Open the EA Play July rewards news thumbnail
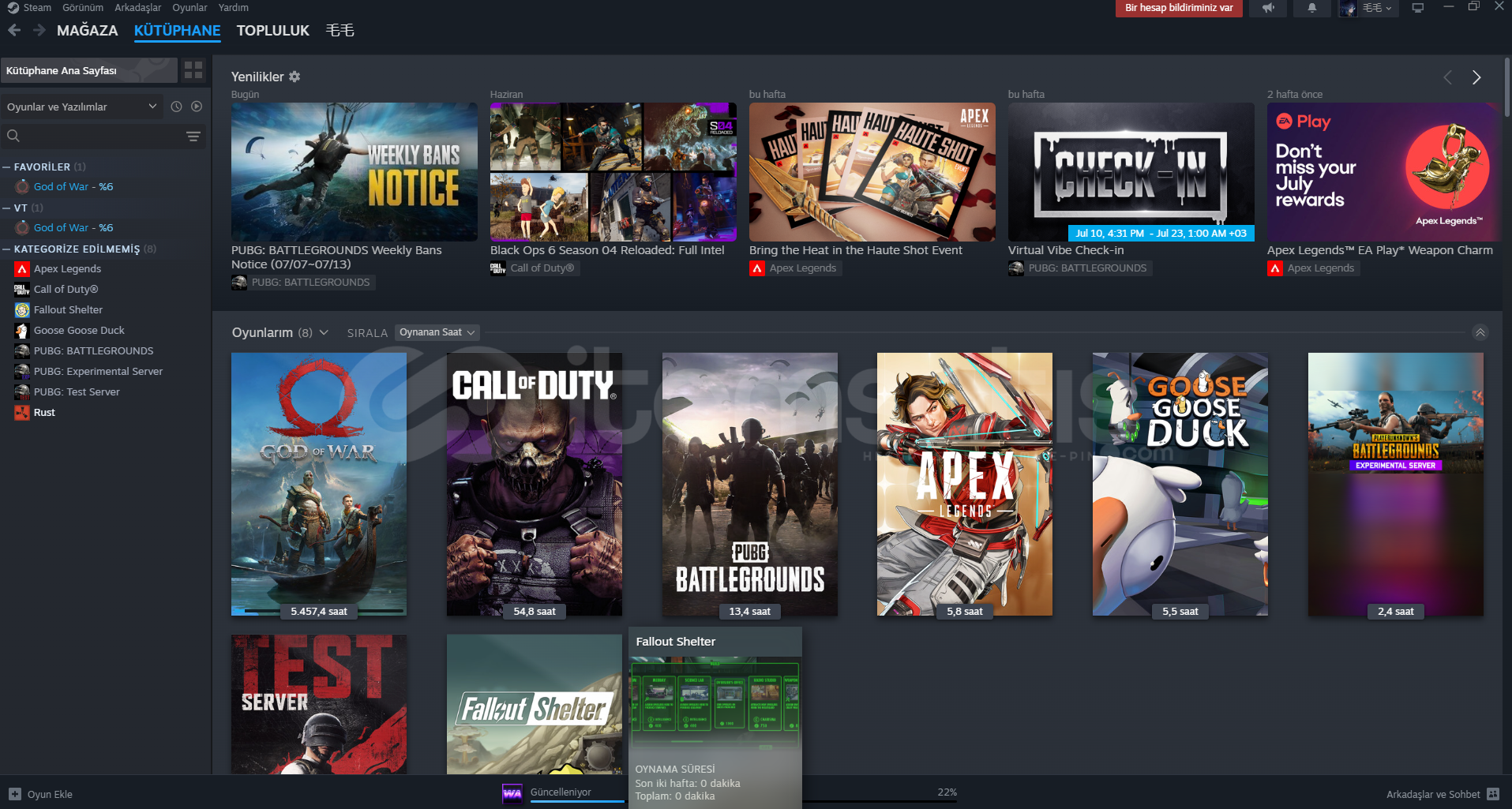The height and width of the screenshot is (809, 1512). (x=1383, y=171)
